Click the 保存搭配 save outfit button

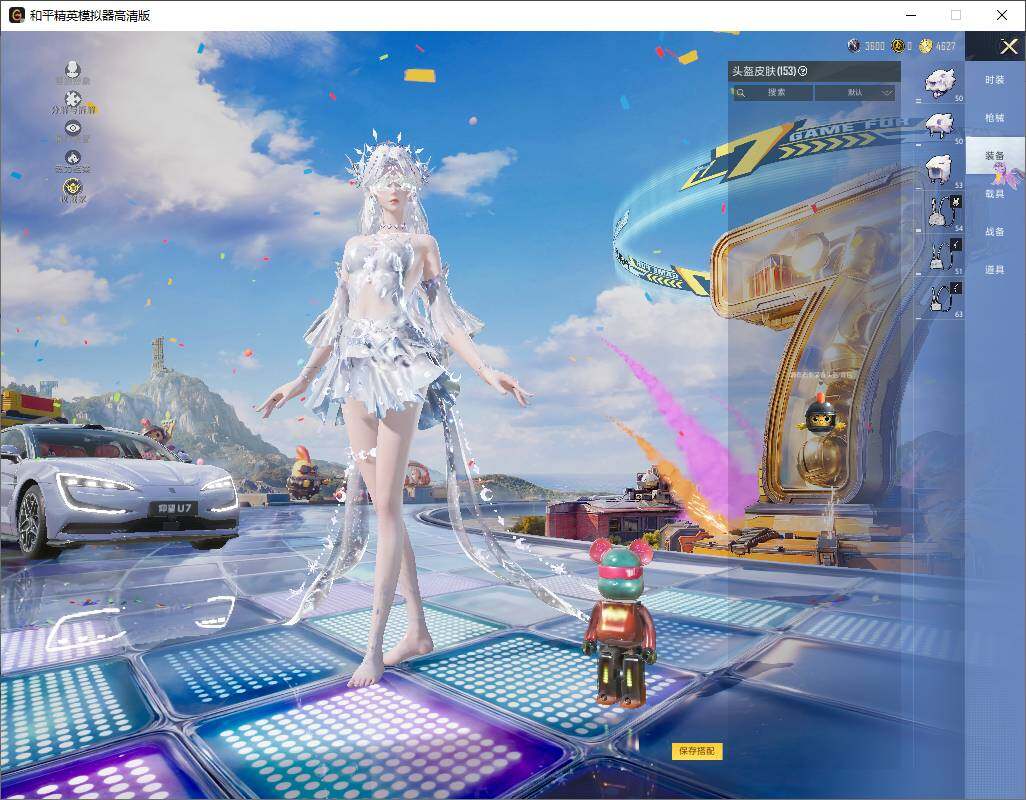[x=697, y=751]
